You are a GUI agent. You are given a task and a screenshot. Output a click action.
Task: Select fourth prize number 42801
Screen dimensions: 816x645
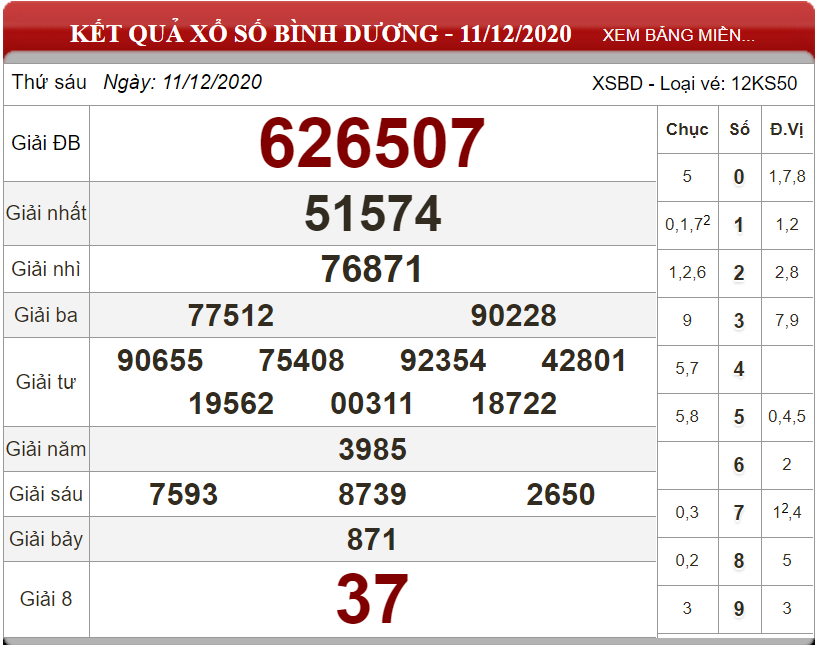coord(583,360)
